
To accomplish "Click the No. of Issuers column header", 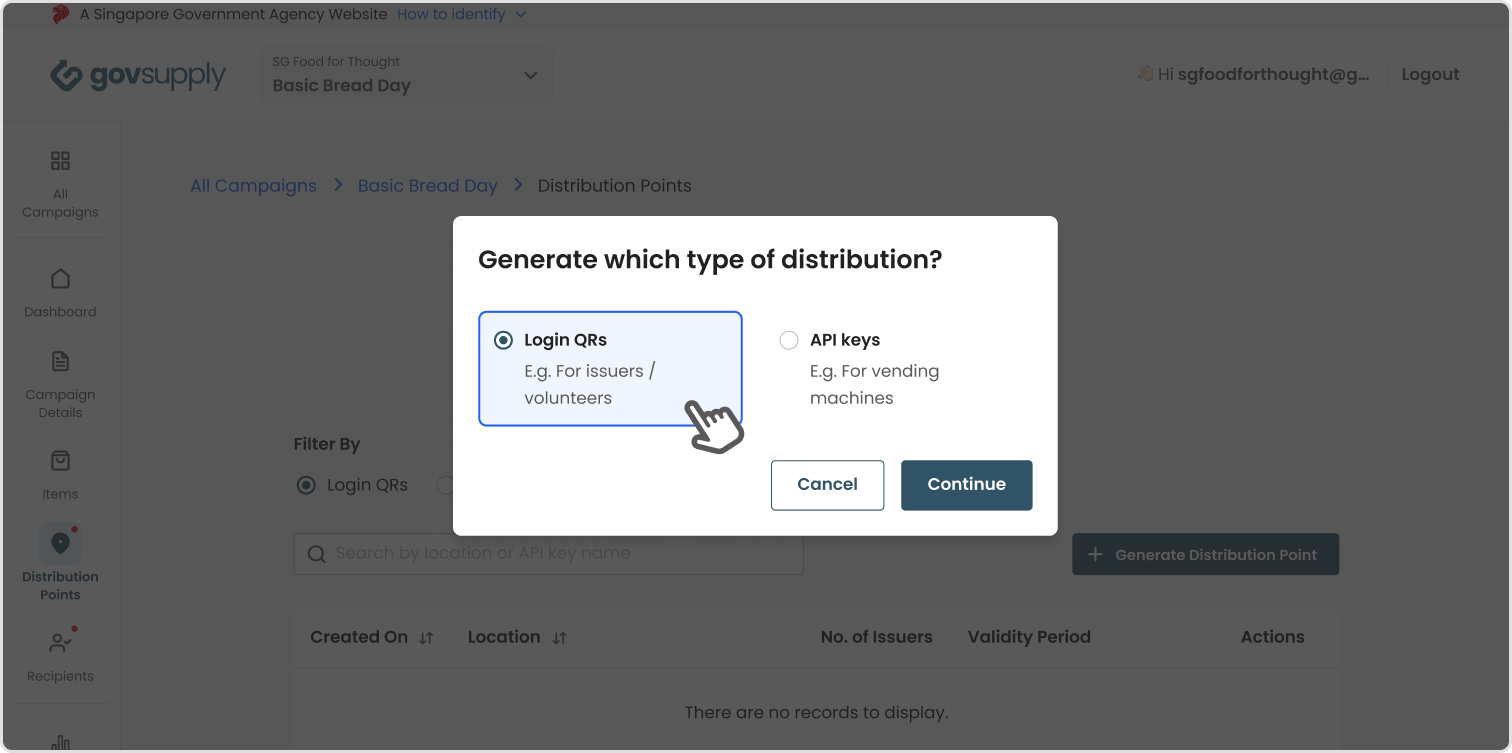I will [876, 637].
